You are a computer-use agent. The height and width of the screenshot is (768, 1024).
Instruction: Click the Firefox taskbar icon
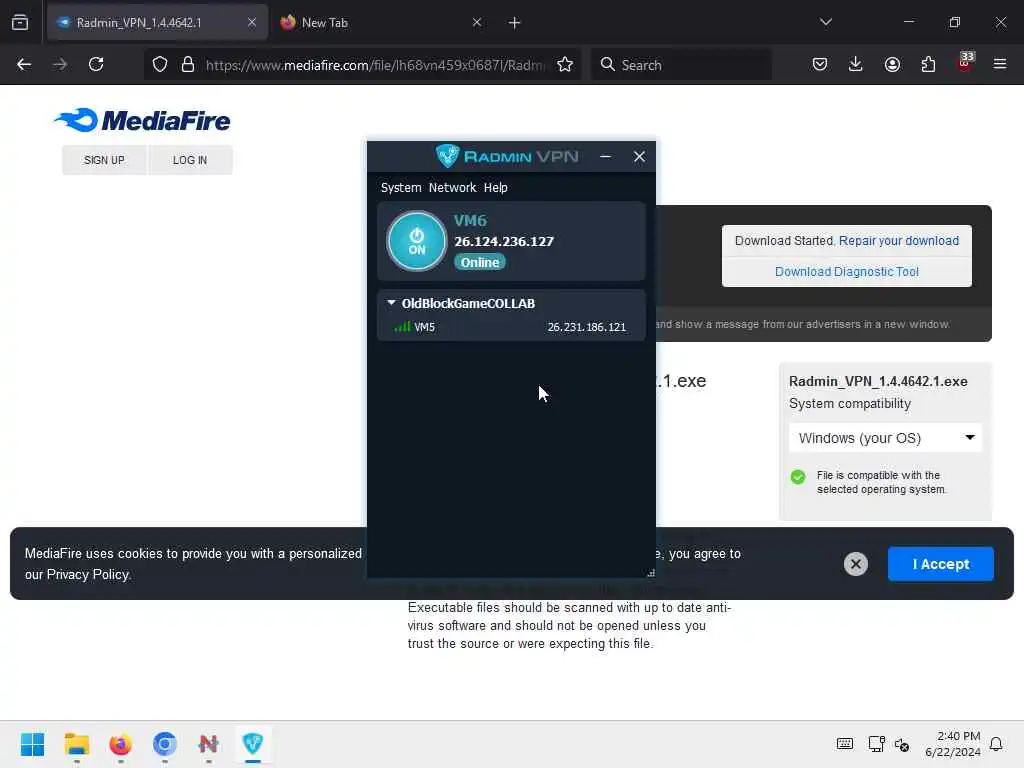[x=121, y=744]
